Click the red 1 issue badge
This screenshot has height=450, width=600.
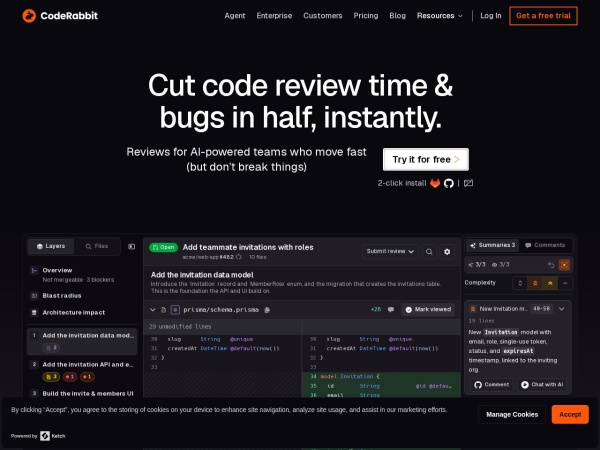[x=70, y=377]
